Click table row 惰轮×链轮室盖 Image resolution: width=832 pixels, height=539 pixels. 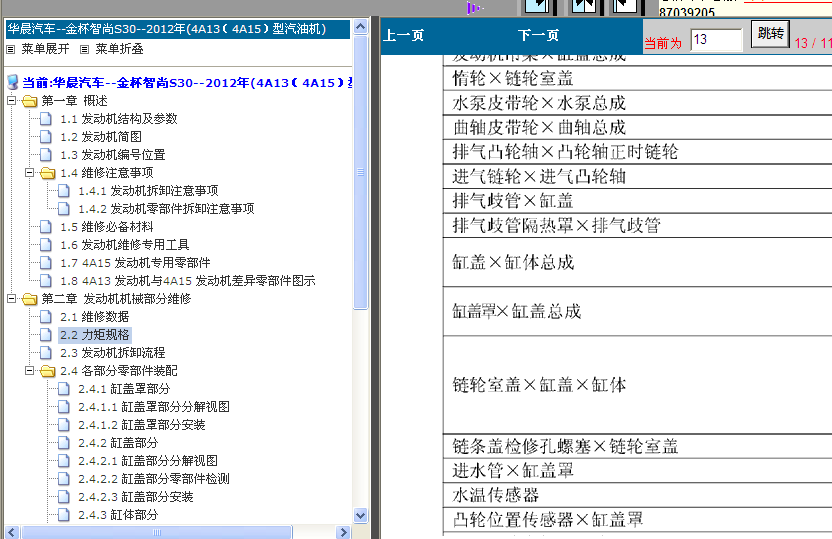(x=637, y=79)
